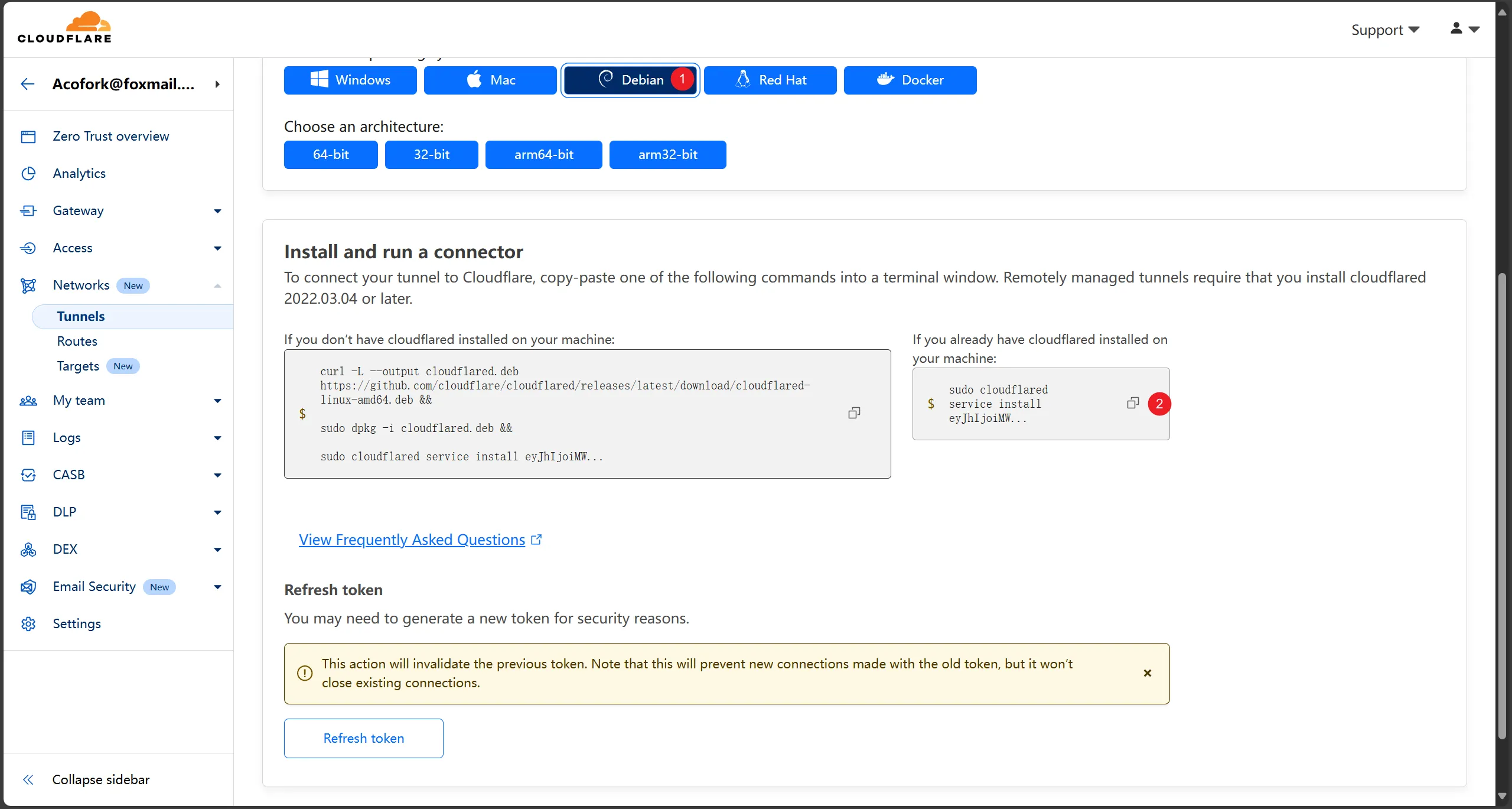Viewport: 1512px width, 809px height.
Task: Select the Windows environment option
Action: 350,80
